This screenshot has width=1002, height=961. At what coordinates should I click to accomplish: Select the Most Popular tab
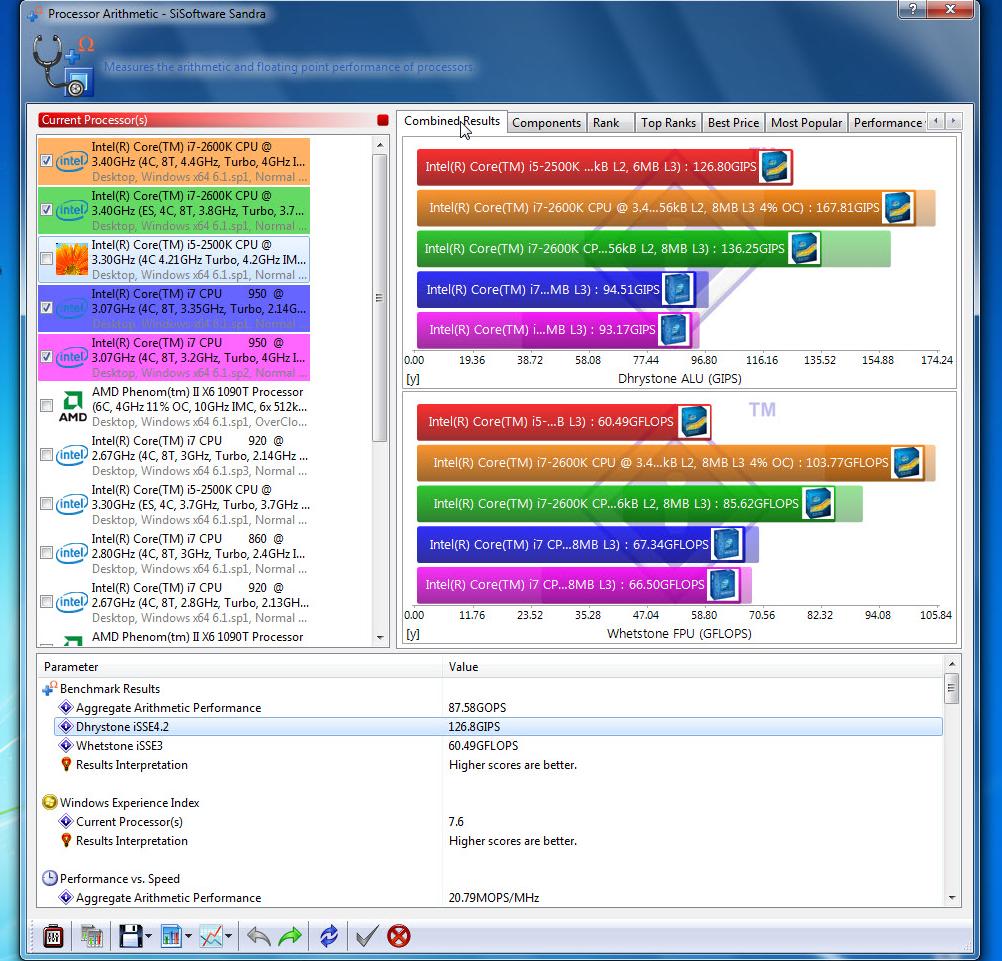(x=806, y=123)
